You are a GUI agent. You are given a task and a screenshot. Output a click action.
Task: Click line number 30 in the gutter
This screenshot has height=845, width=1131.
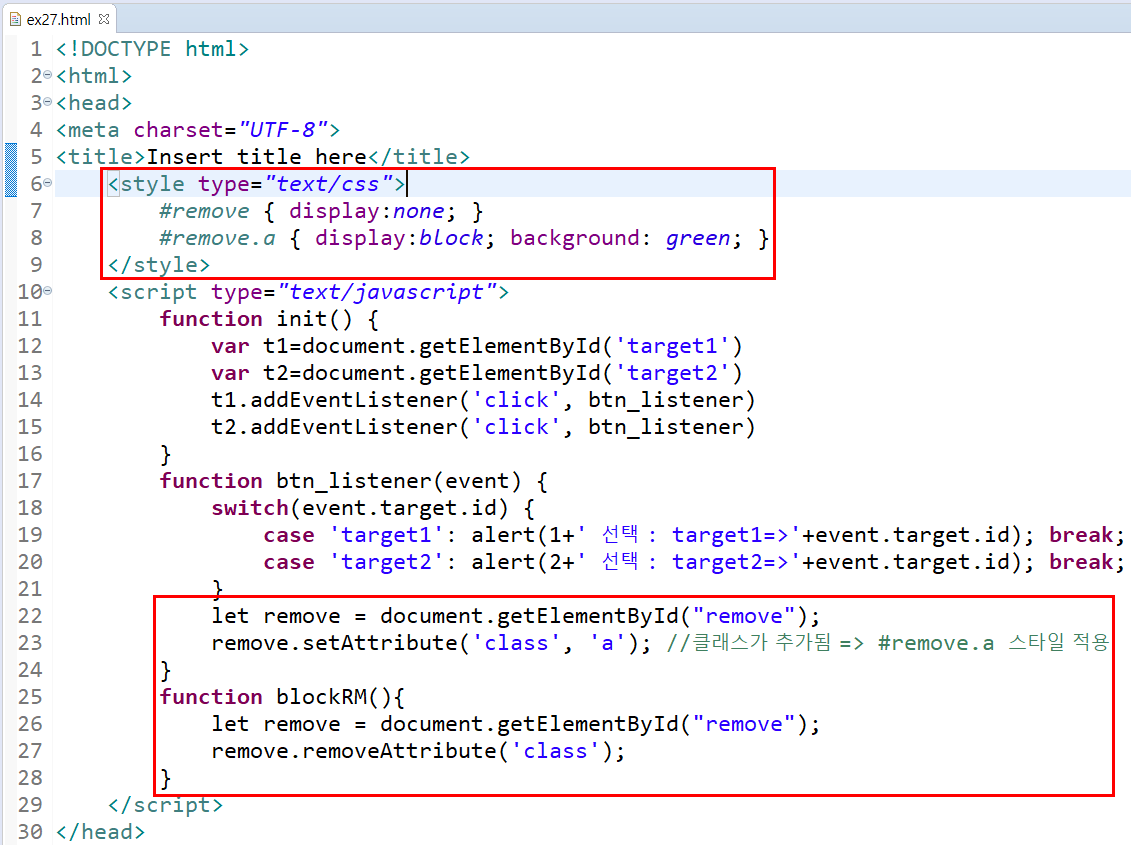pos(30,831)
